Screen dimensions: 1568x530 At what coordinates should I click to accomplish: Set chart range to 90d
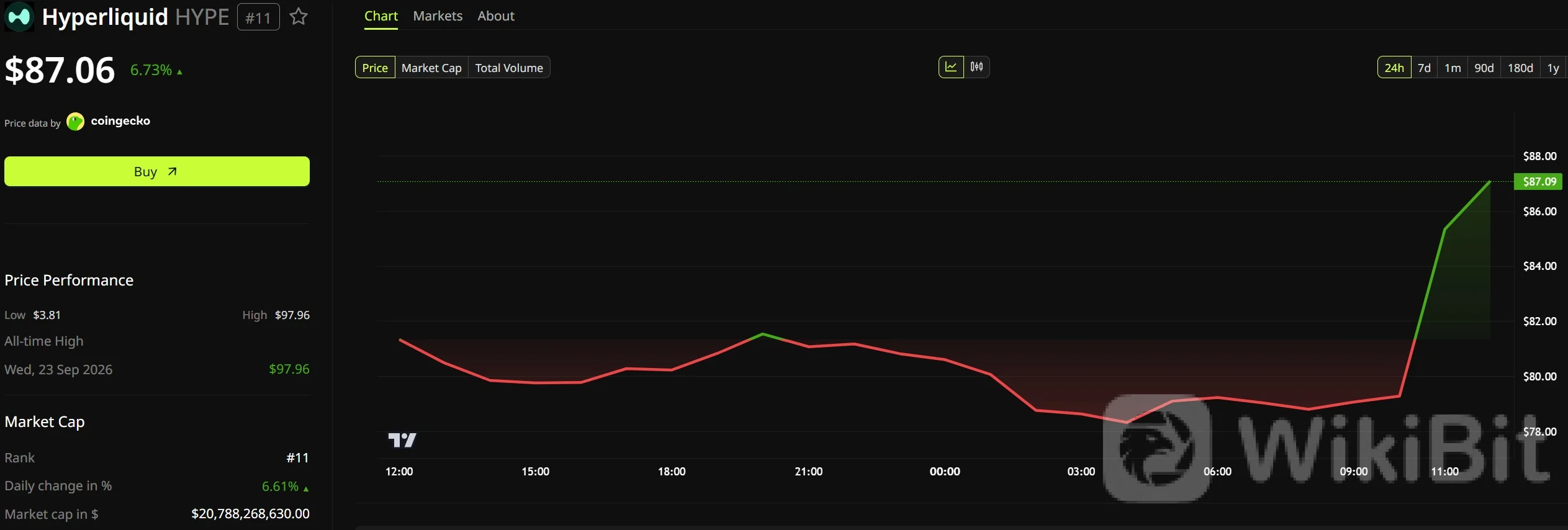pyautogui.click(x=1484, y=68)
